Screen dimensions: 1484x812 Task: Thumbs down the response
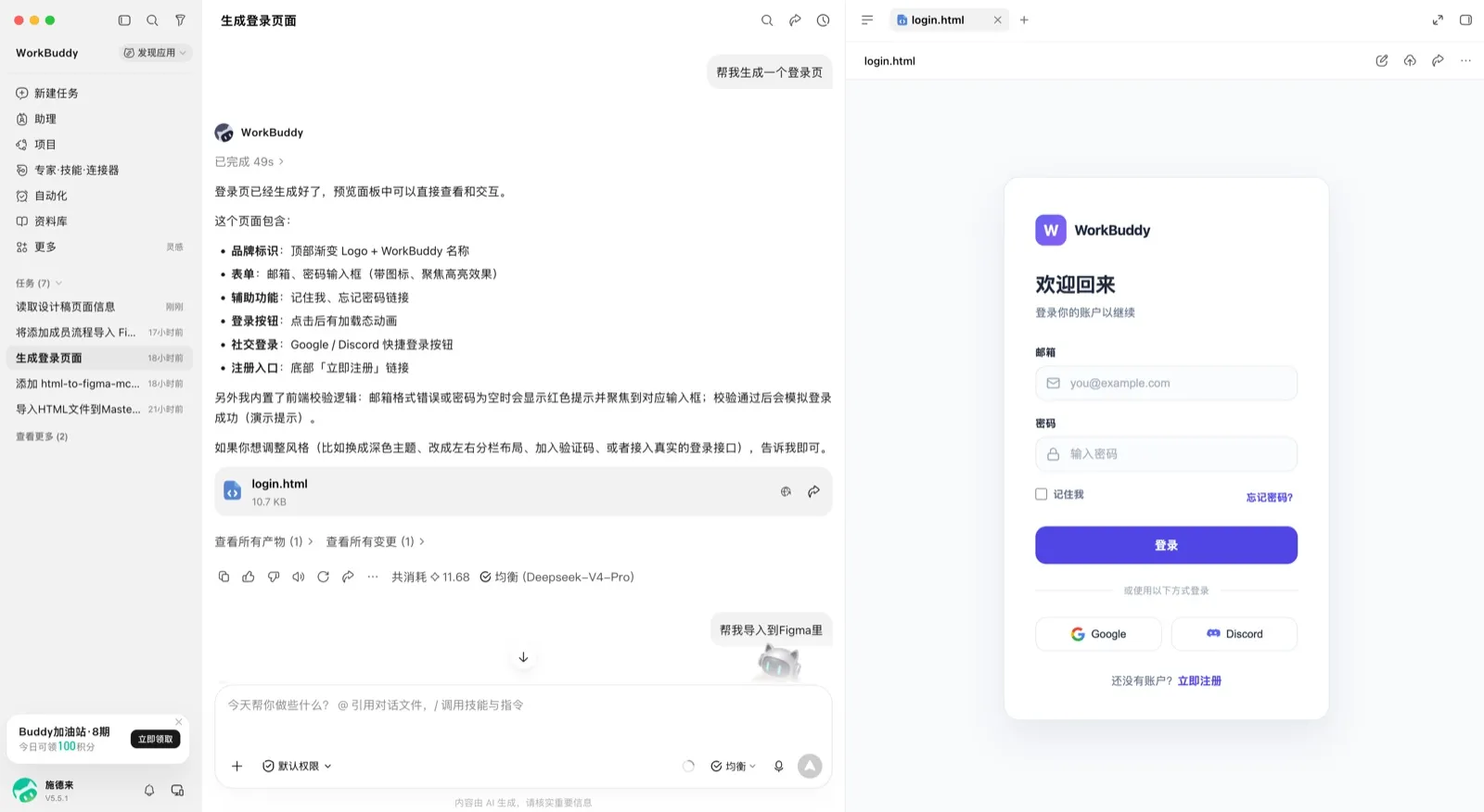274,577
